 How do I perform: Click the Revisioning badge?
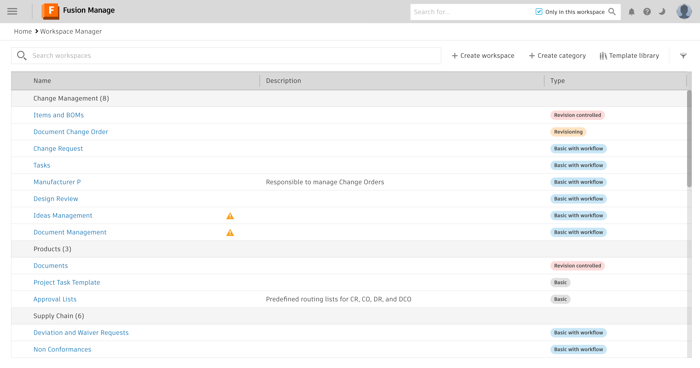tap(568, 132)
